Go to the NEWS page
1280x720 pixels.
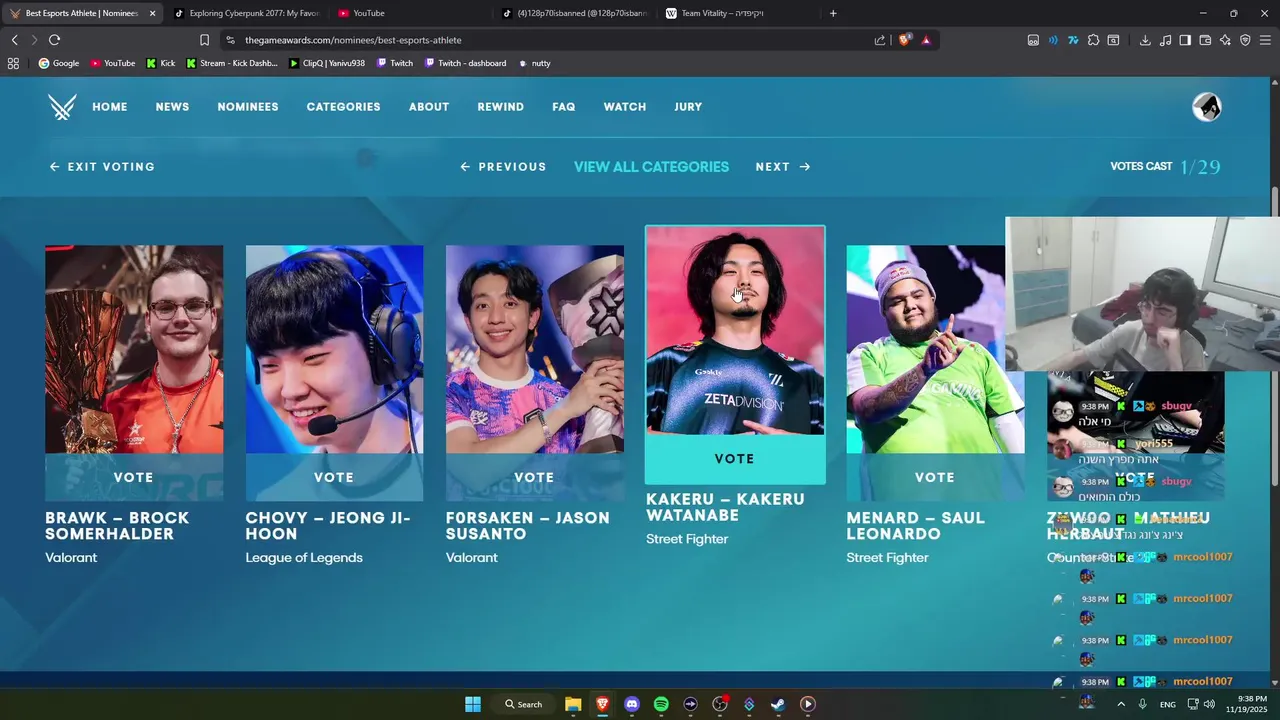pos(172,107)
